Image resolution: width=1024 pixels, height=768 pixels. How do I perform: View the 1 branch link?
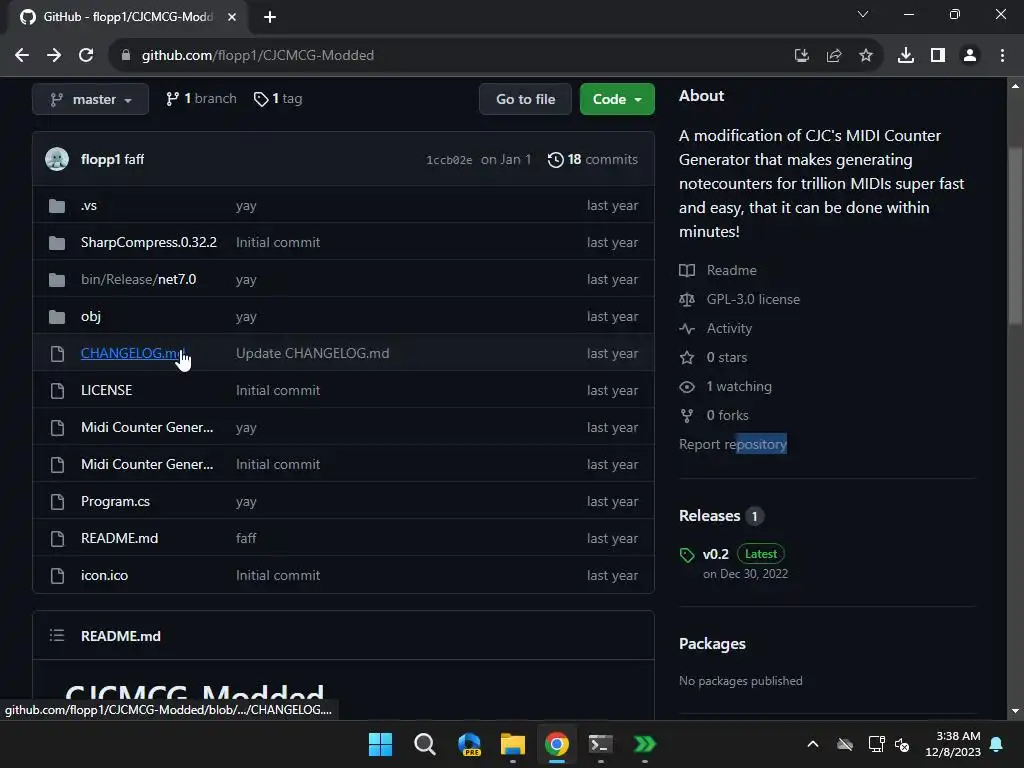(x=201, y=99)
